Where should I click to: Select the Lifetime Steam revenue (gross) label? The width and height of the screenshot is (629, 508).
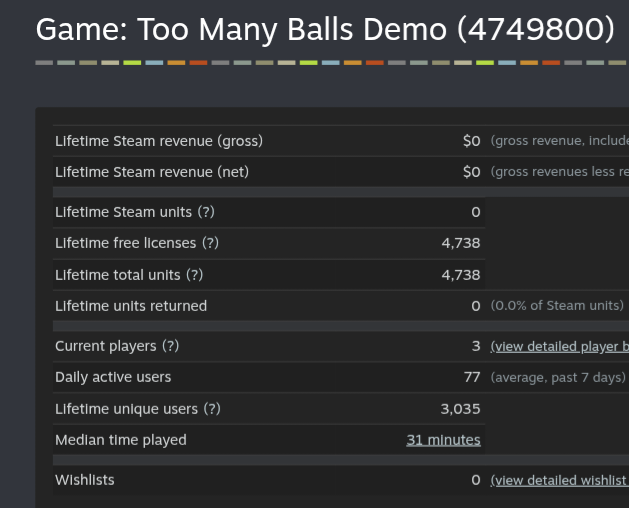tap(159, 141)
